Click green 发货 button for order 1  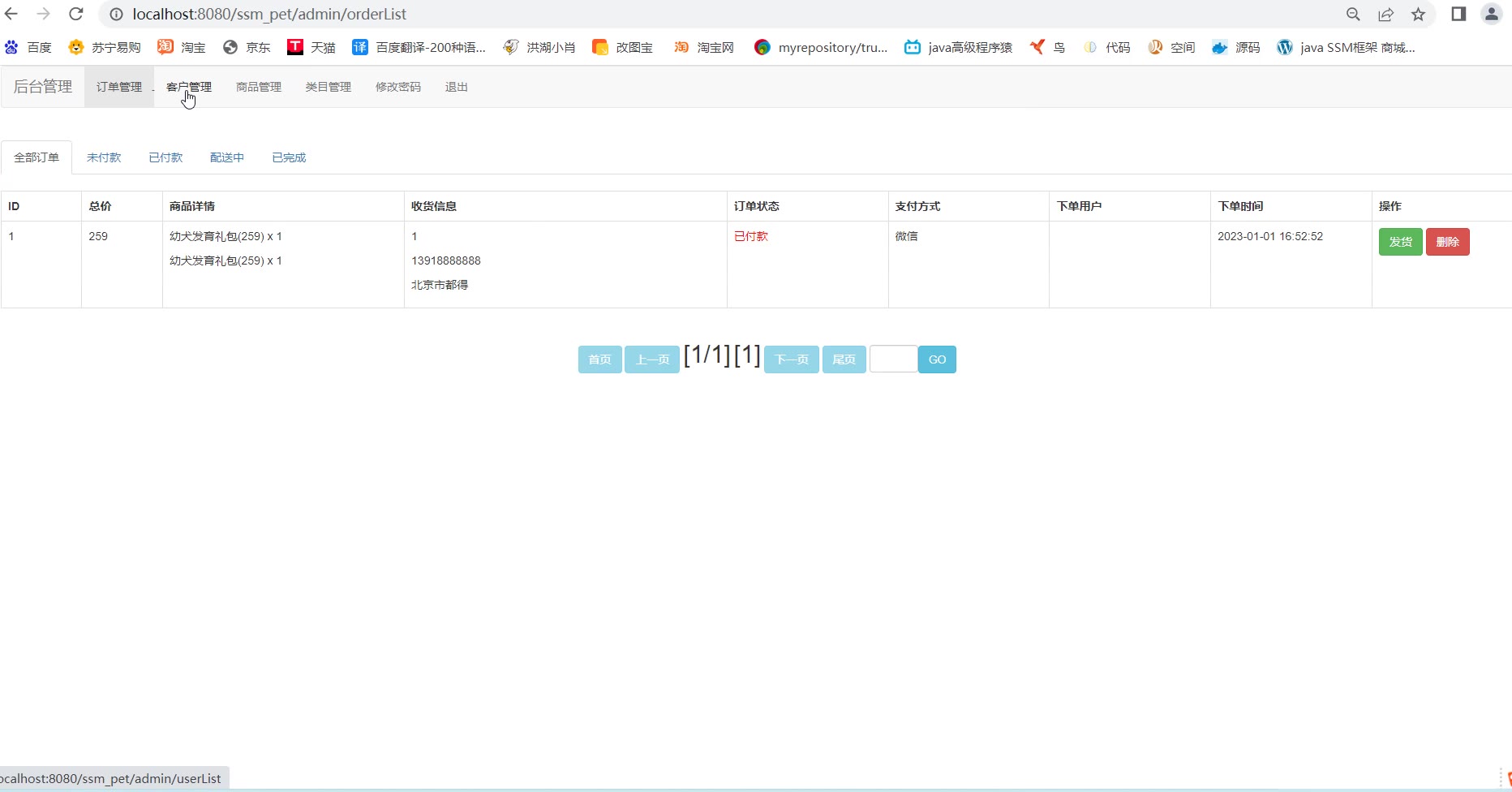tap(1401, 242)
